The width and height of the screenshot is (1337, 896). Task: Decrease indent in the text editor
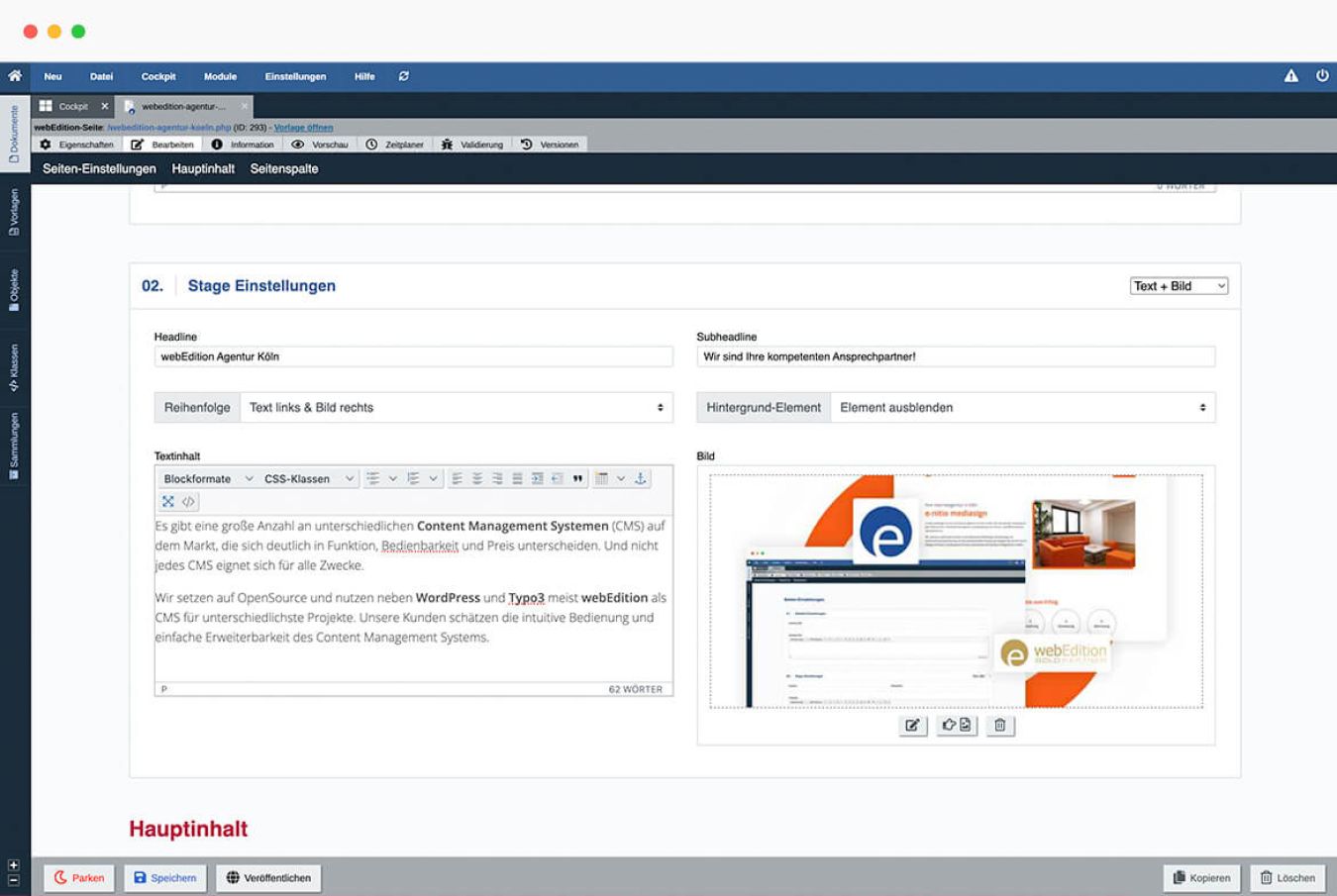coord(557,478)
